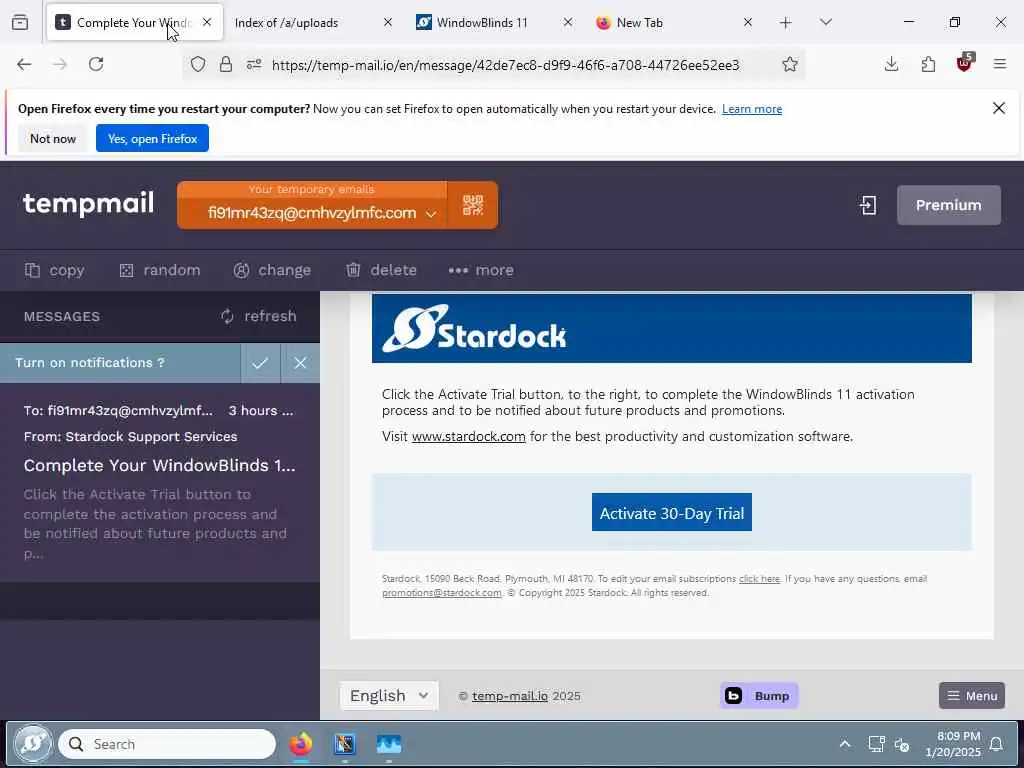Open email subscriptions click here link
This screenshot has height=768, width=1024.
[x=759, y=579]
